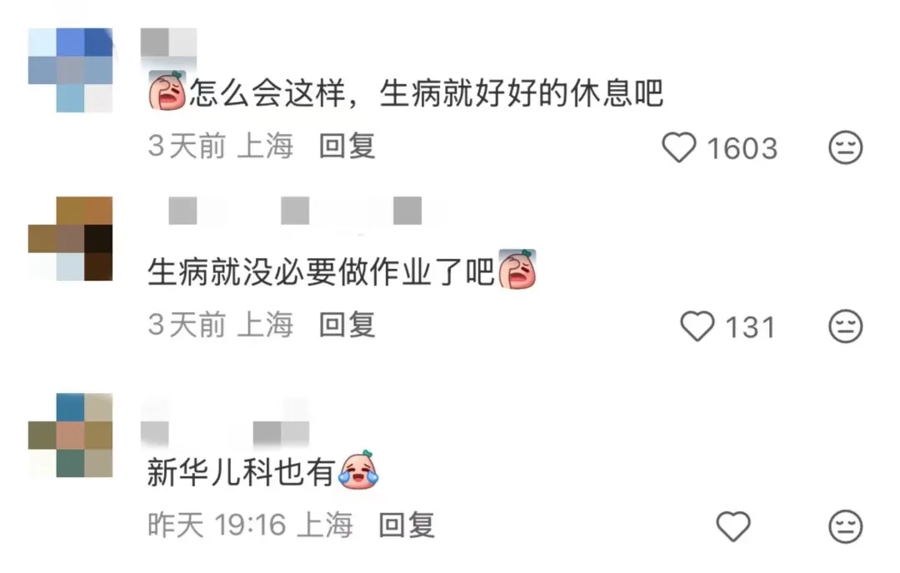Reply to the '生病就没必要做作业了吧' comment

click(x=347, y=325)
